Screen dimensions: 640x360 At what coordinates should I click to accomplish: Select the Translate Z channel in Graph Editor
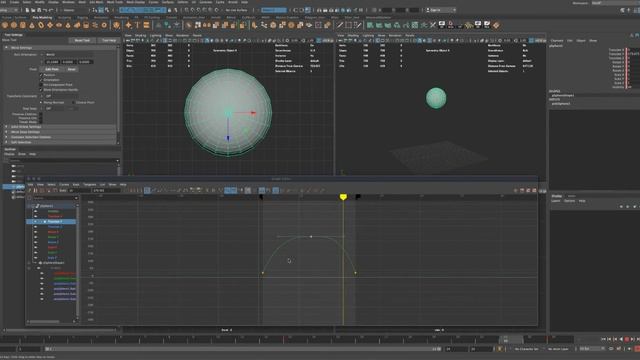(54, 227)
